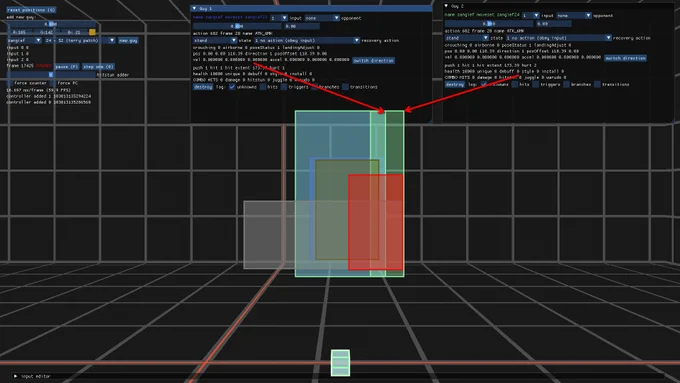Click the ms/frame FPS readout

click(x=38, y=90)
